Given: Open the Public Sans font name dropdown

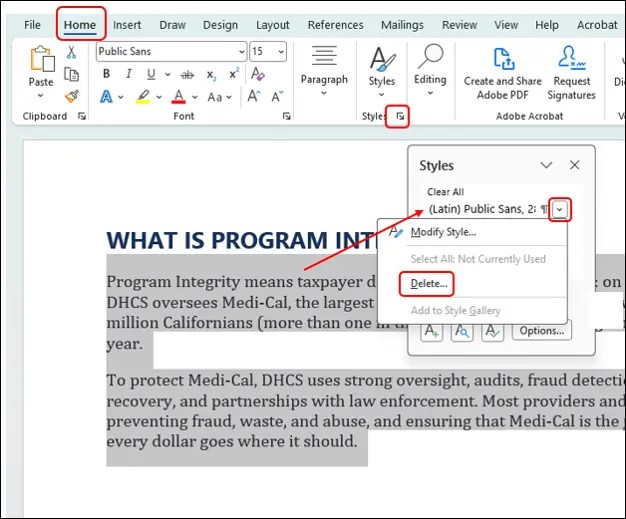Looking at the screenshot, I should 242,52.
